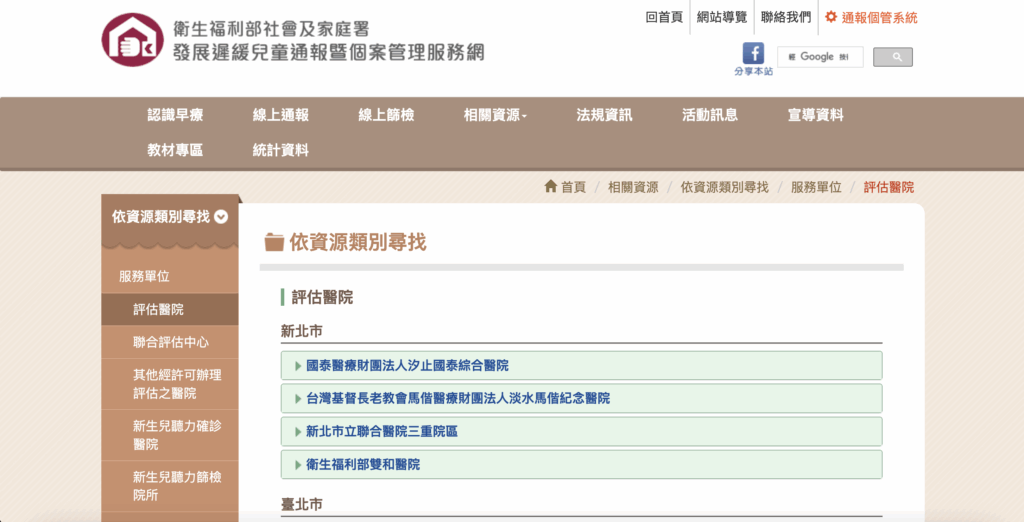Click 相關資源 in the breadcrumb
The image size is (1024, 522).
click(x=633, y=188)
